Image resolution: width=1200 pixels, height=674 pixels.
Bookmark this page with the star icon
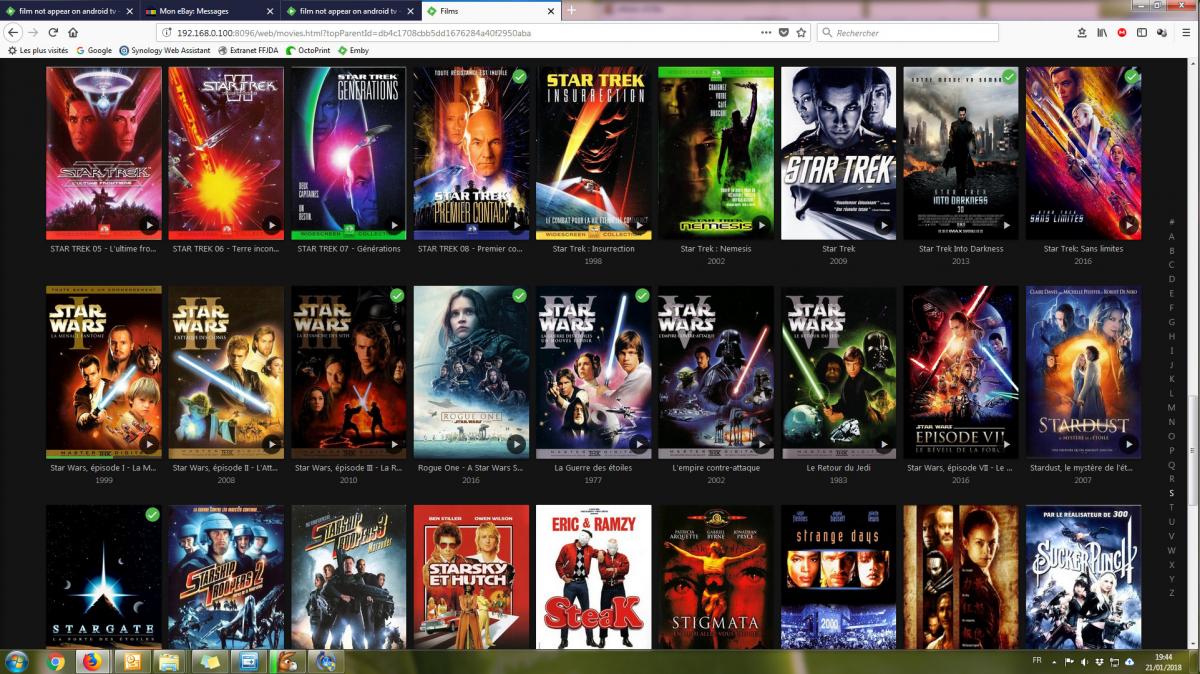coord(801,32)
